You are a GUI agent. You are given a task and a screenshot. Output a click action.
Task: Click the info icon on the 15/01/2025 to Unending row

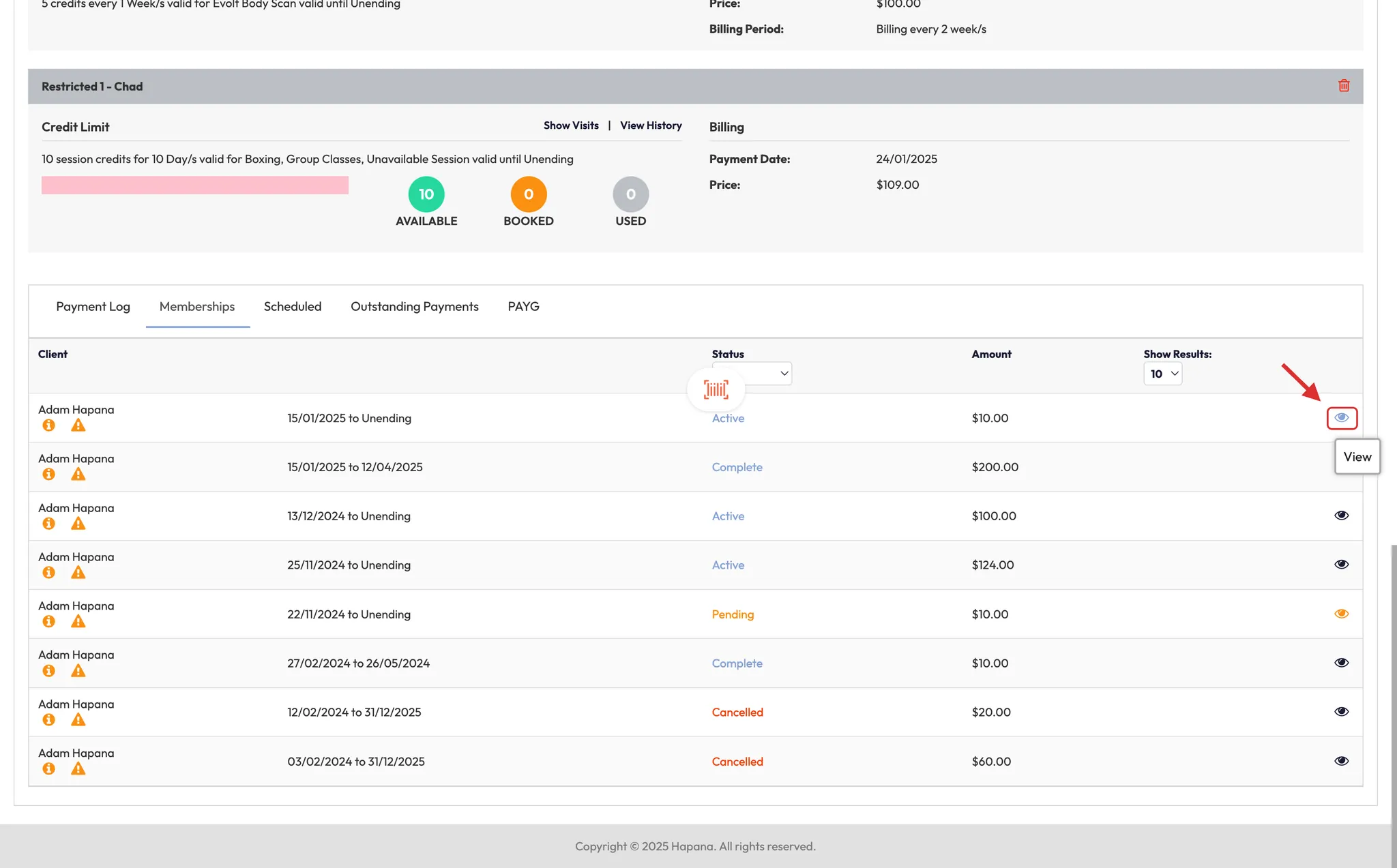coord(48,425)
